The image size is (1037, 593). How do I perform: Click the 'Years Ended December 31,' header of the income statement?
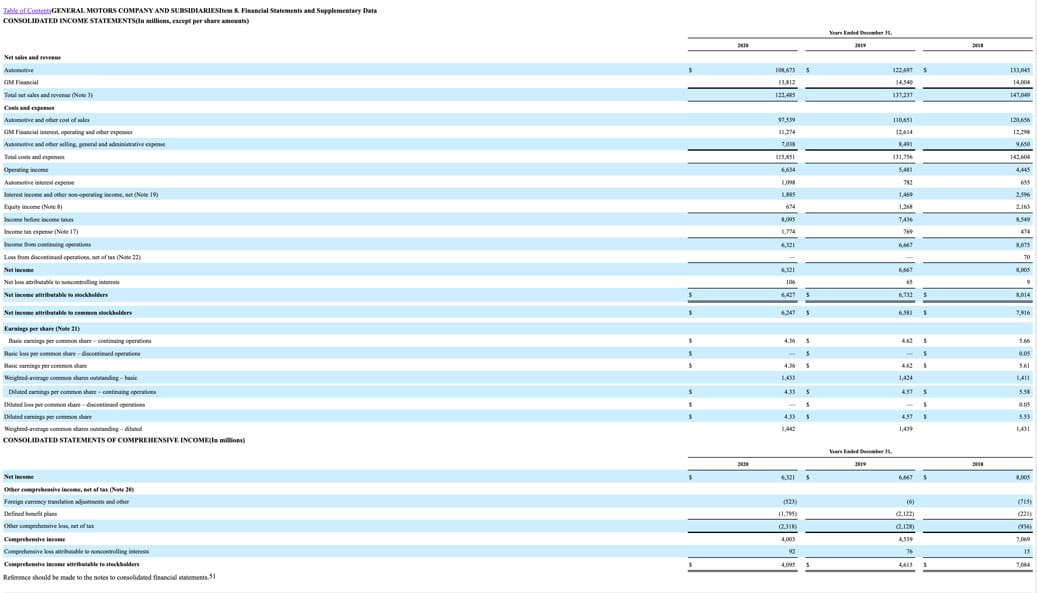pos(860,32)
